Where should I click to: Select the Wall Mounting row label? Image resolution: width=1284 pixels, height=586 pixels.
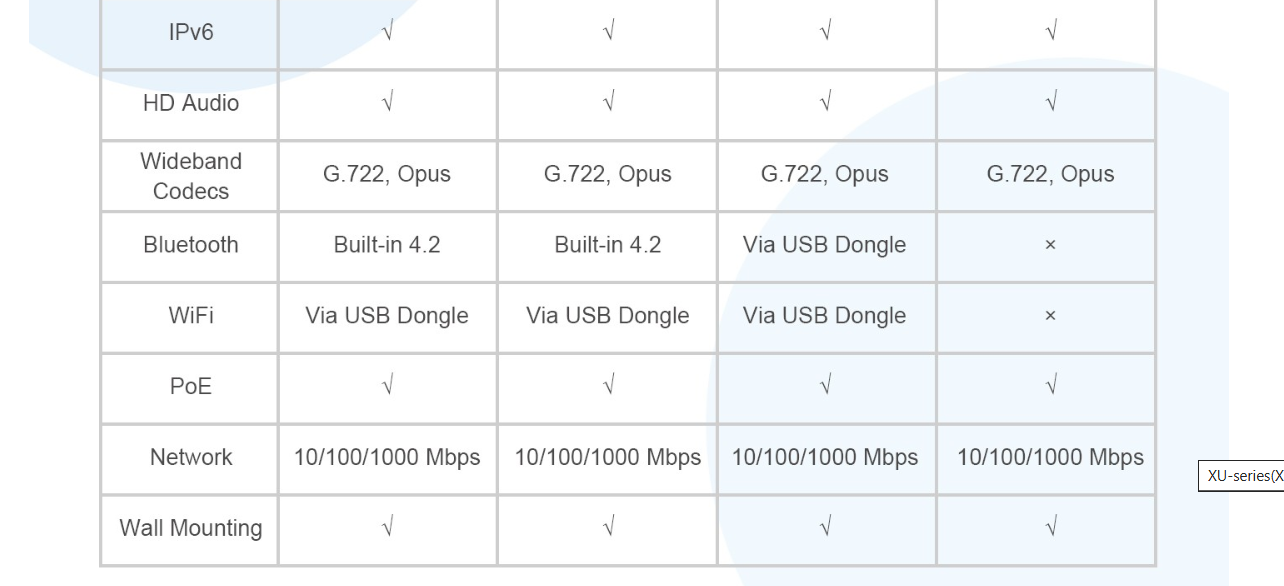click(x=190, y=528)
